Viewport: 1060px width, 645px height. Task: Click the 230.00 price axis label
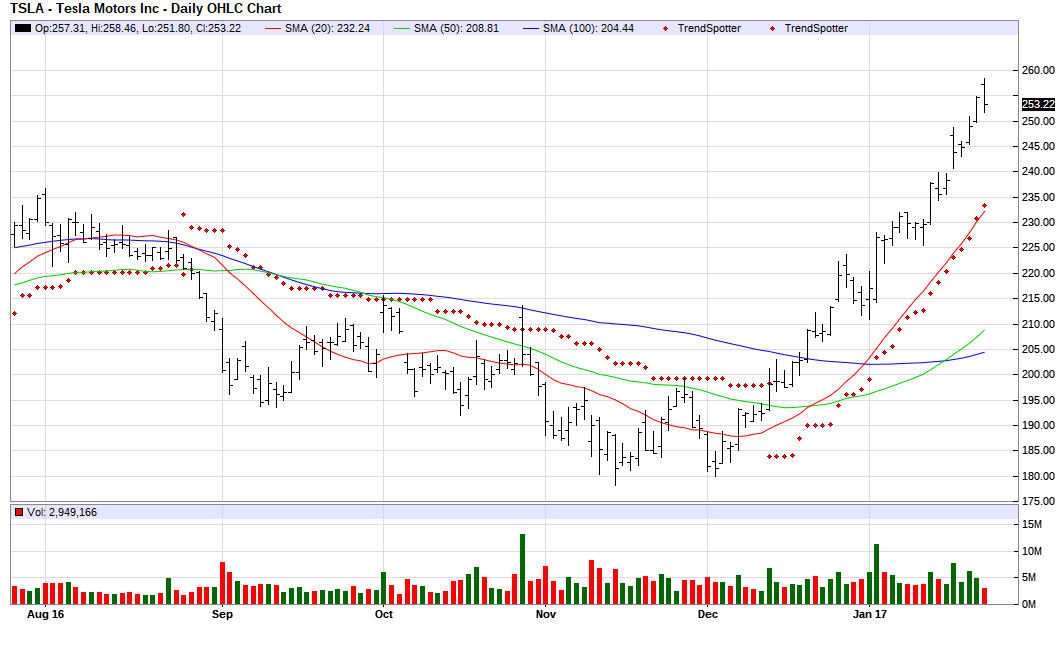click(1038, 222)
